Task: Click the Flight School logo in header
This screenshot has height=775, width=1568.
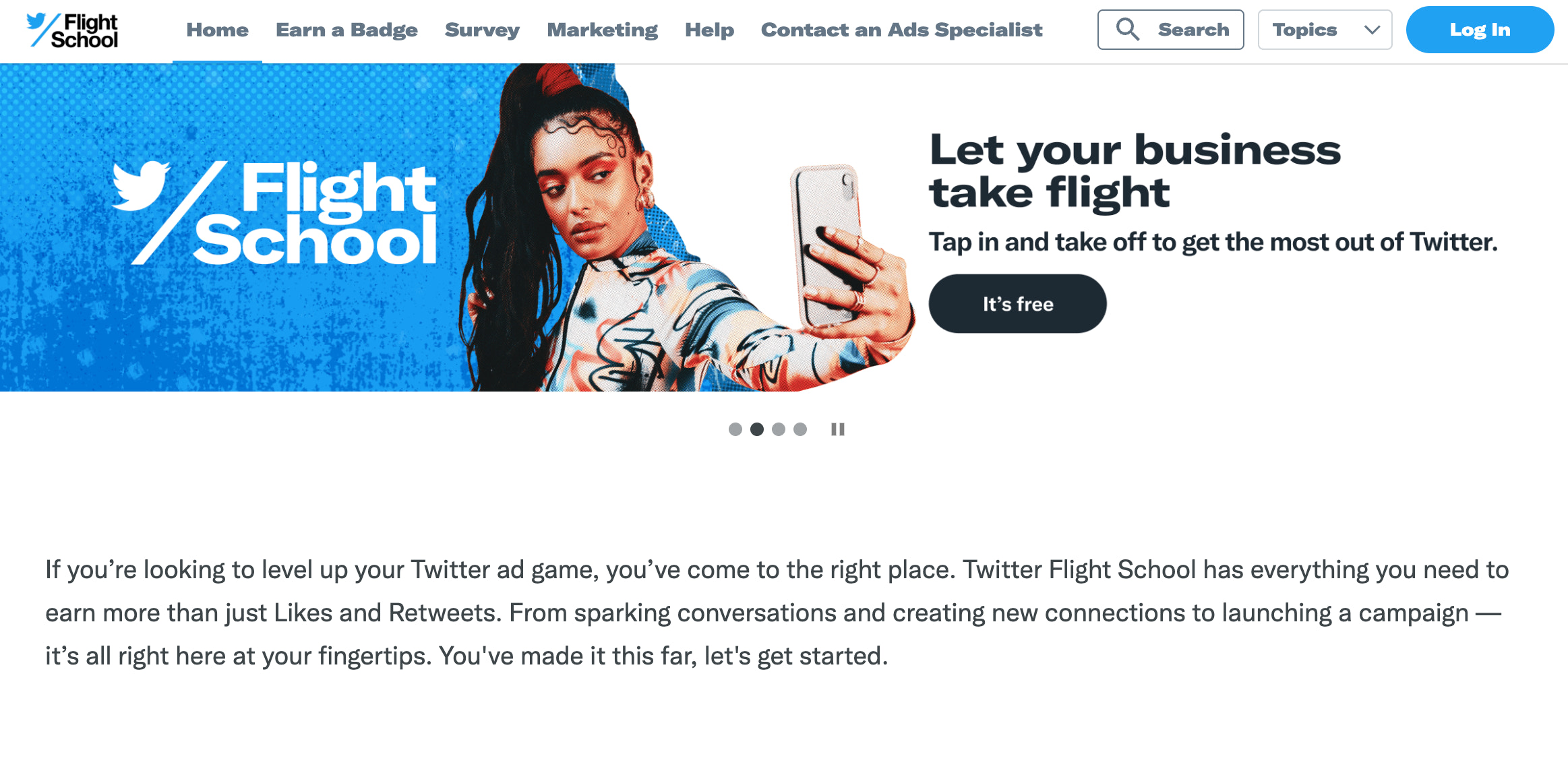Action: [72, 30]
